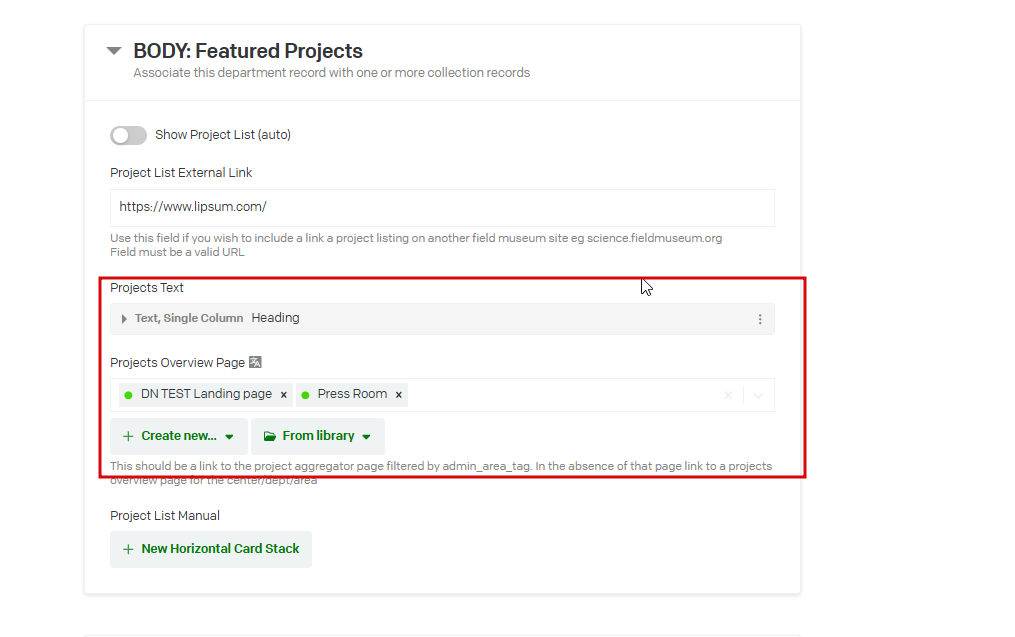Image resolution: width=1015 pixels, height=637 pixels.
Task: Open the From library menu
Action: pyautogui.click(x=317, y=437)
